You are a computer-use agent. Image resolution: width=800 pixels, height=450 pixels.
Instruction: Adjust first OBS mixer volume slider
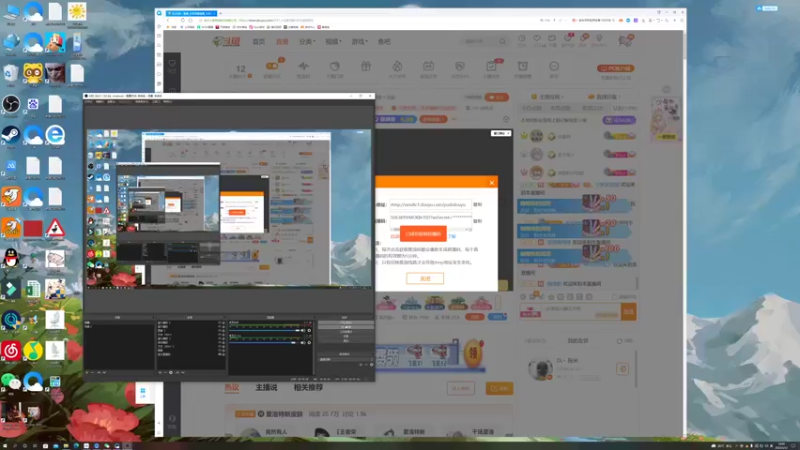click(264, 331)
